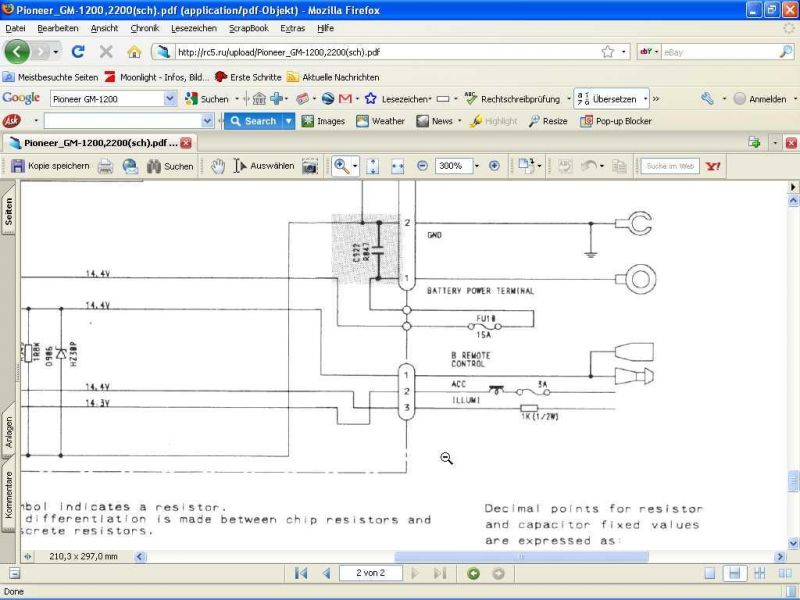Screen dimensions: 800x600
Task: Click Rechtschreibprüfung spell check button
Action: [512, 99]
